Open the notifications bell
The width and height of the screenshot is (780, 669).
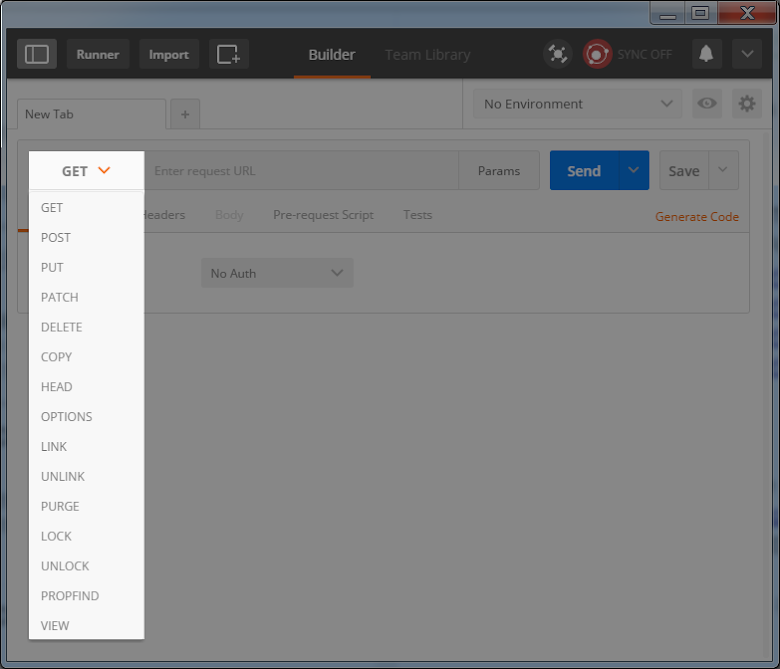coord(706,54)
